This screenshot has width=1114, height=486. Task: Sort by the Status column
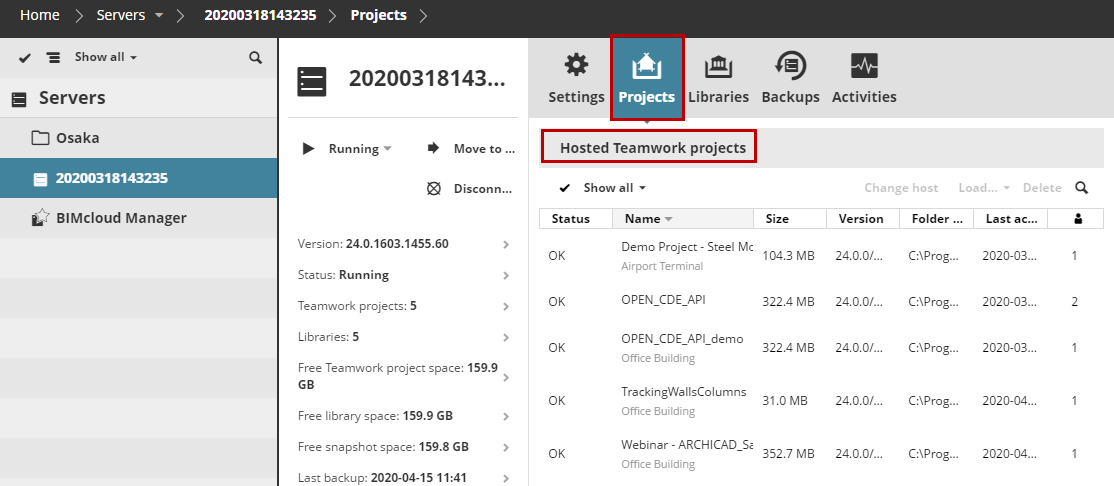[576, 219]
